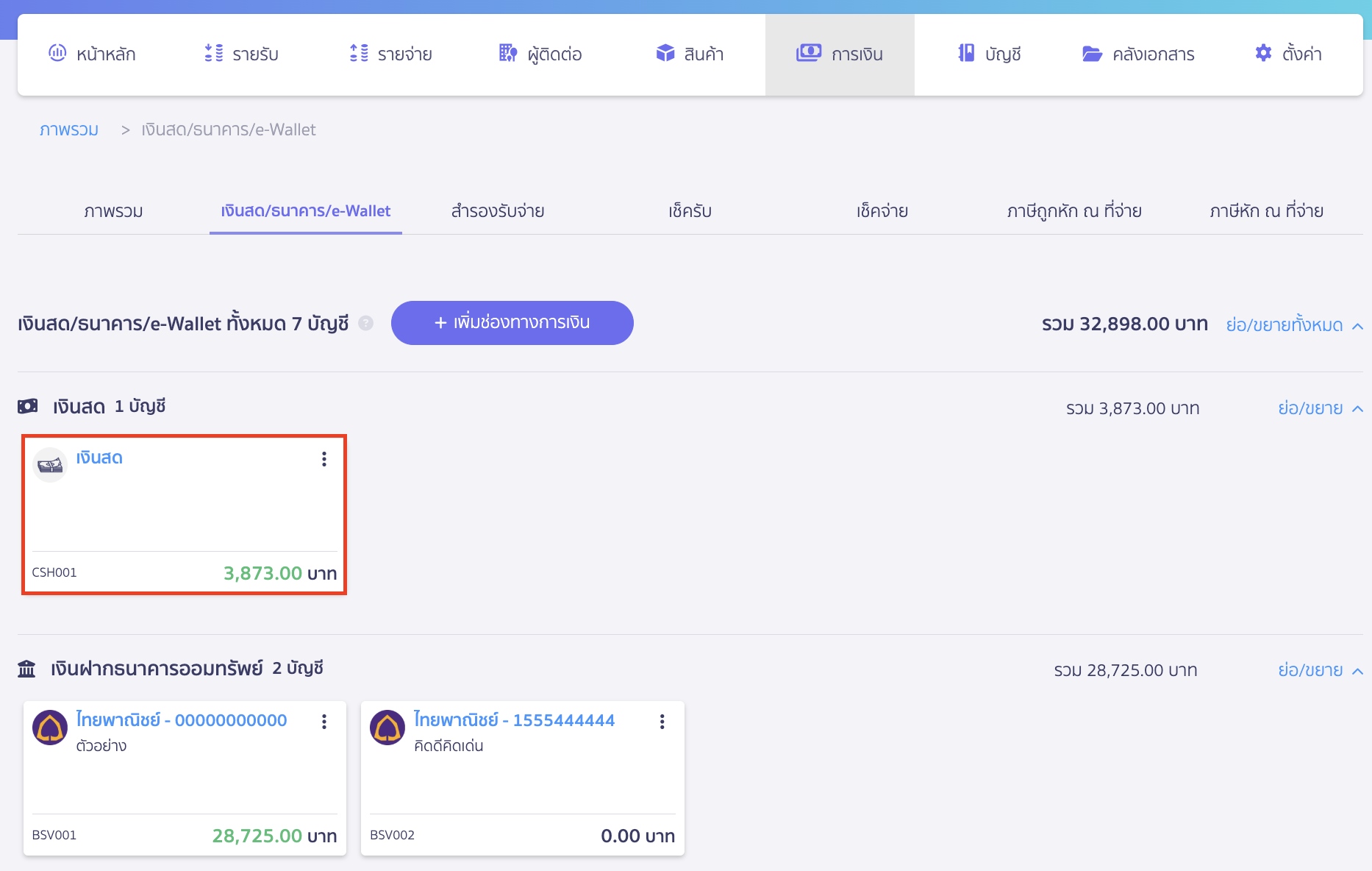
Task: Open the ภาษีถูกหัก ณ ที่จ่าย tab
Action: (x=1073, y=211)
